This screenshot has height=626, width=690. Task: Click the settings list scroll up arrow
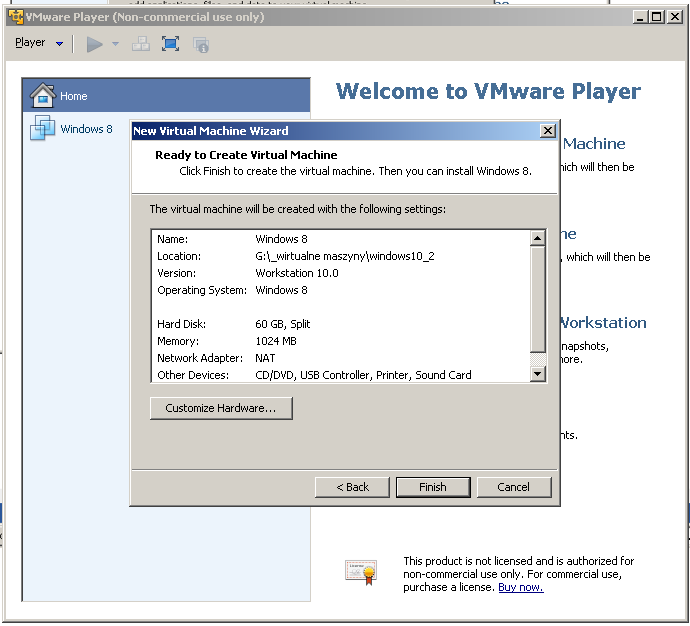[537, 238]
